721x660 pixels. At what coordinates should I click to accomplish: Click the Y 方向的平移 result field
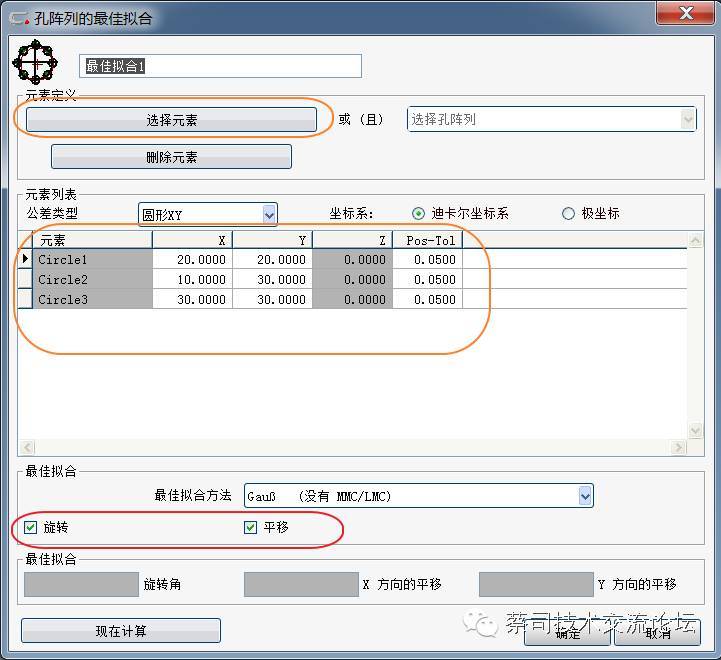click(536, 584)
